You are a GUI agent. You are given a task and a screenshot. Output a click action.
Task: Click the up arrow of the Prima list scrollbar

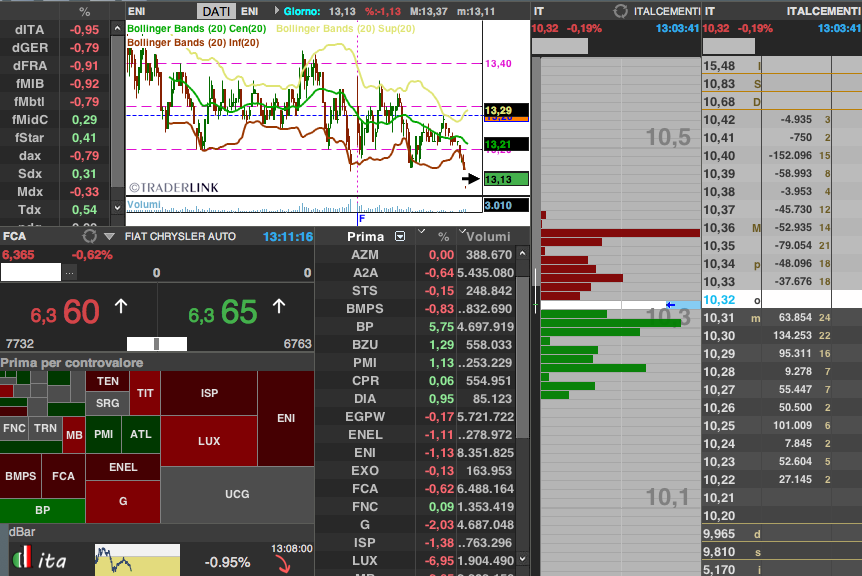(x=523, y=253)
